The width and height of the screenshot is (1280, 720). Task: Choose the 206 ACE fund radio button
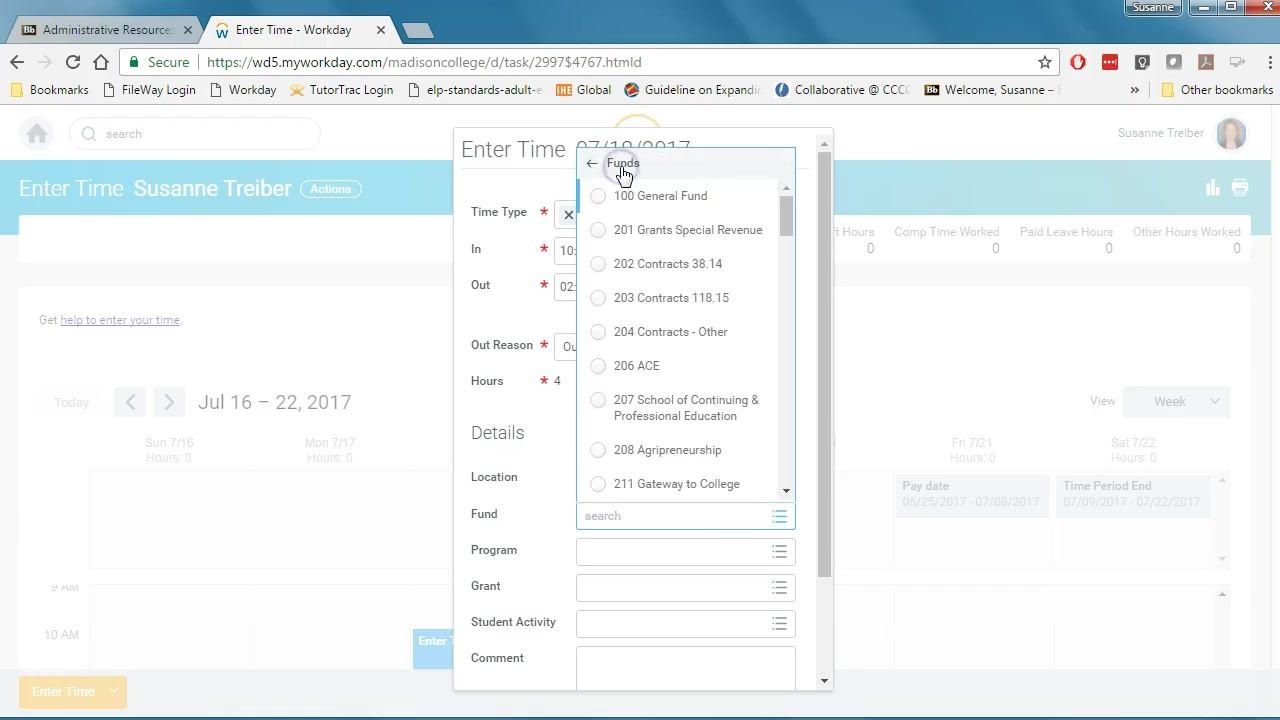598,366
